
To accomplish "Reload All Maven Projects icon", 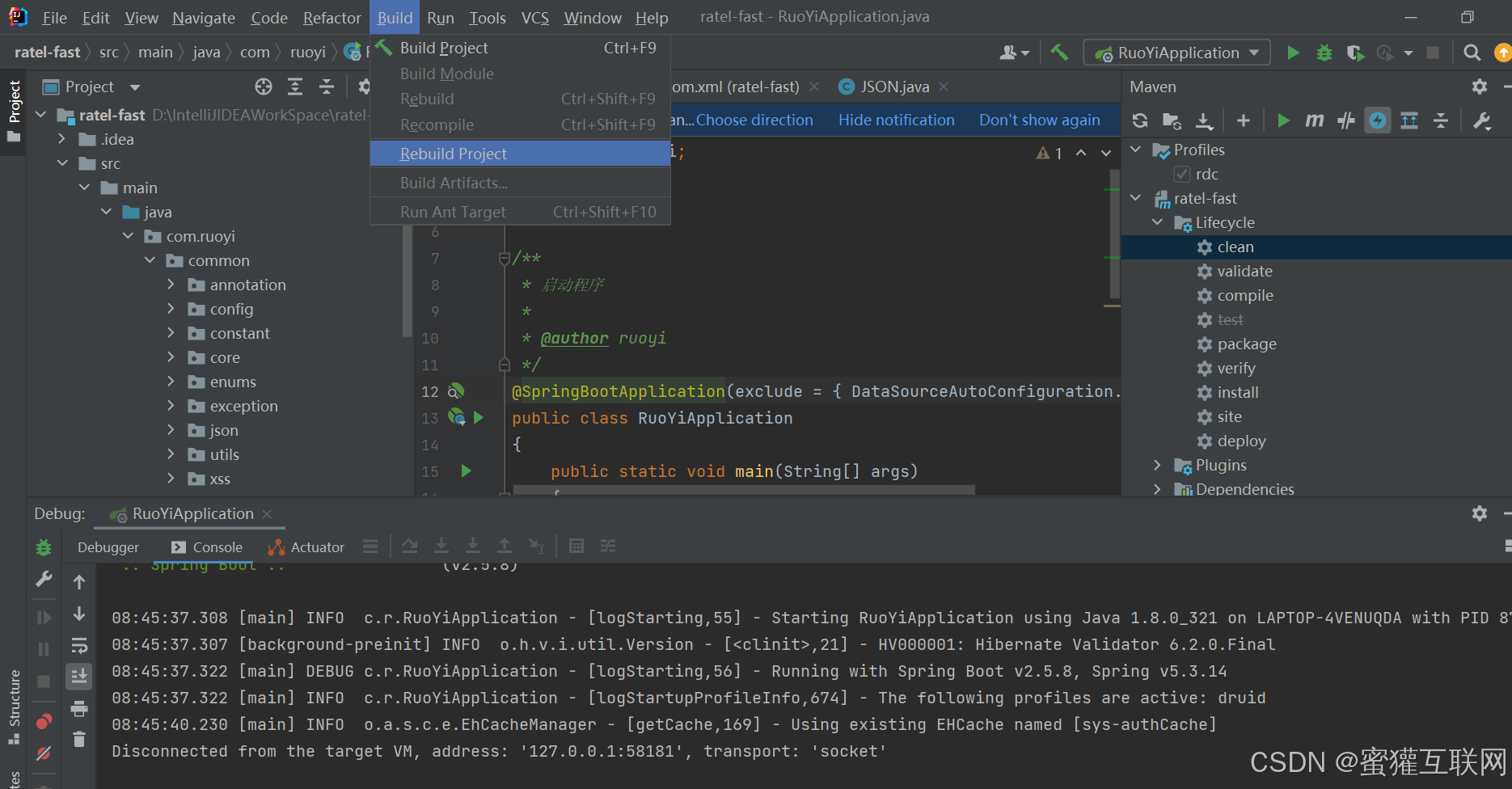I will coord(1140,120).
